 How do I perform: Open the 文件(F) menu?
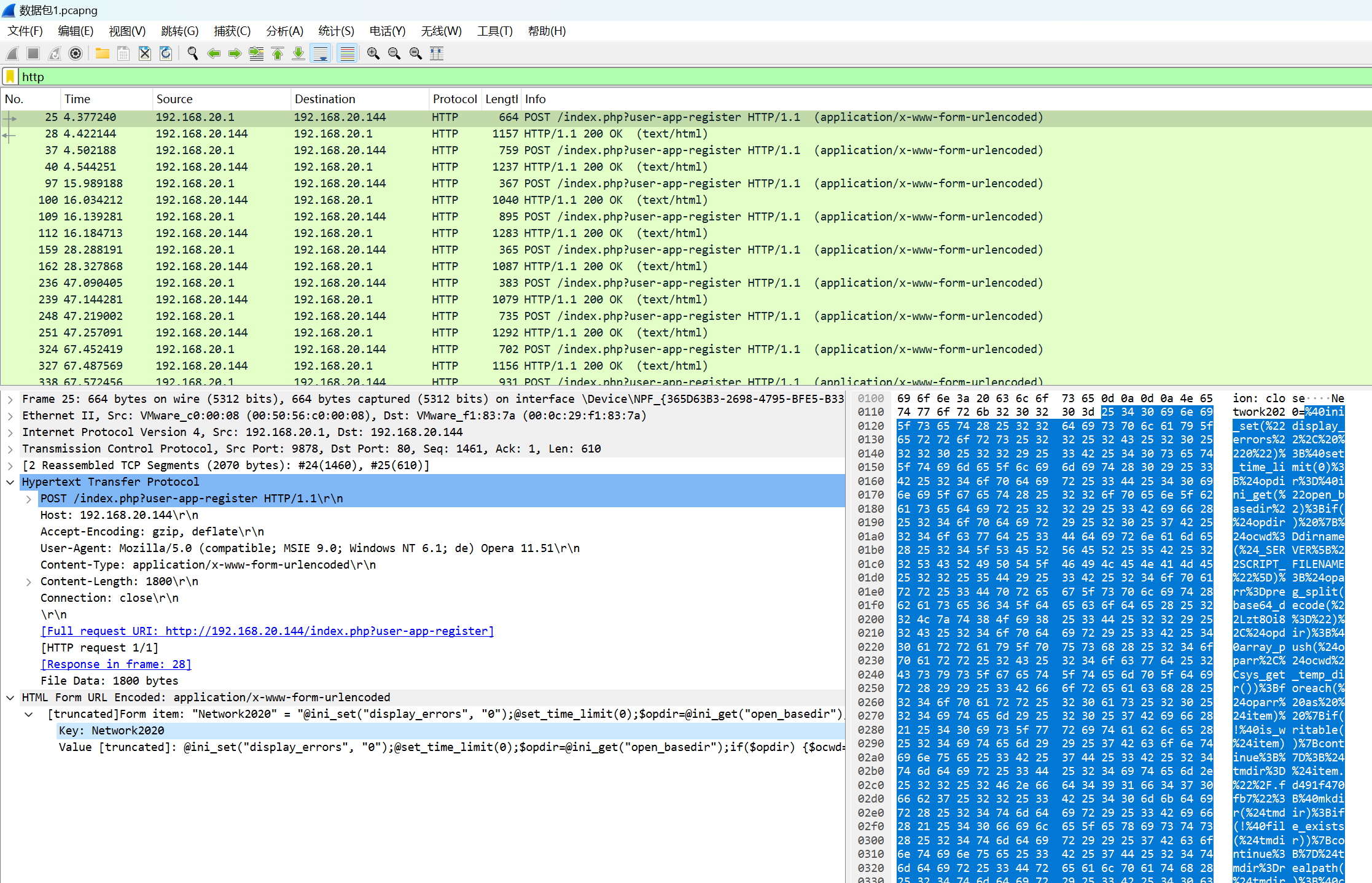pos(25,31)
